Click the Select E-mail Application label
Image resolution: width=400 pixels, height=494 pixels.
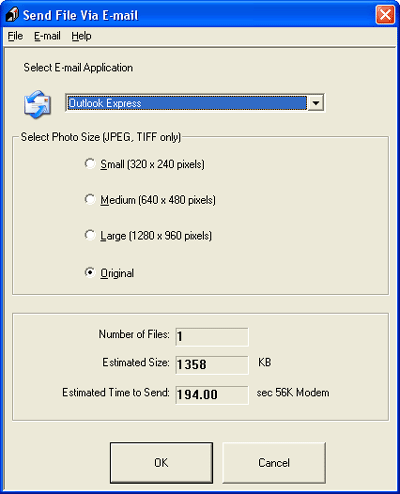tap(78, 68)
